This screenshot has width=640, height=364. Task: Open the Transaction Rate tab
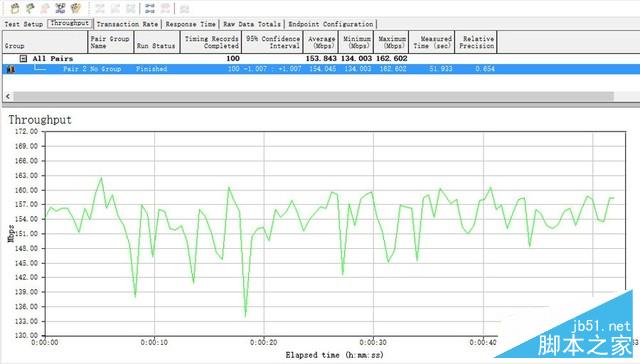click(127, 24)
